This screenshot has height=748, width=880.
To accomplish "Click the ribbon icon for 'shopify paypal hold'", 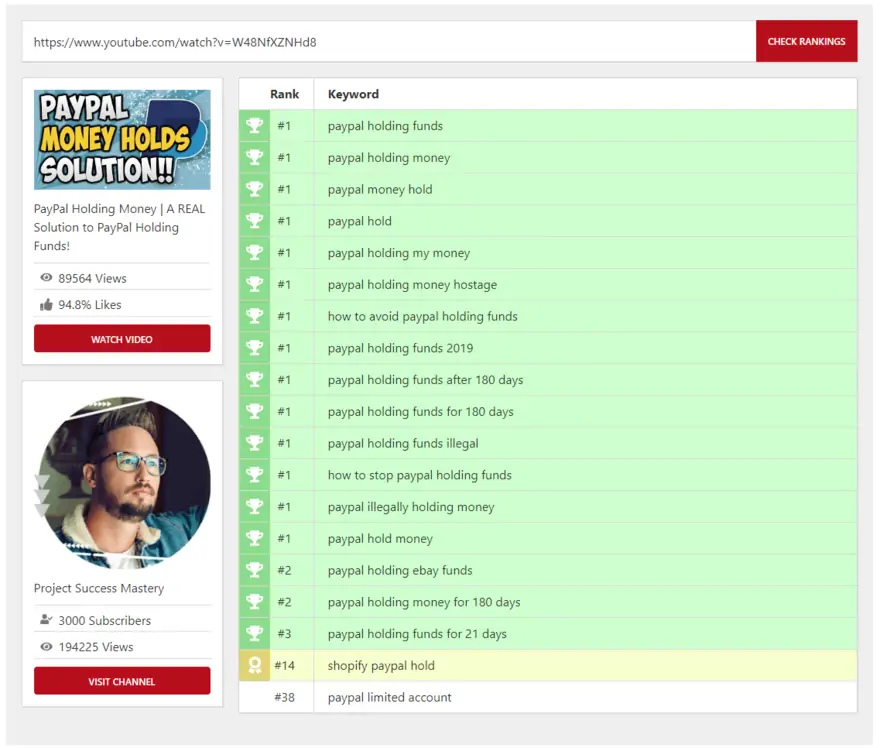I will tap(254, 665).
